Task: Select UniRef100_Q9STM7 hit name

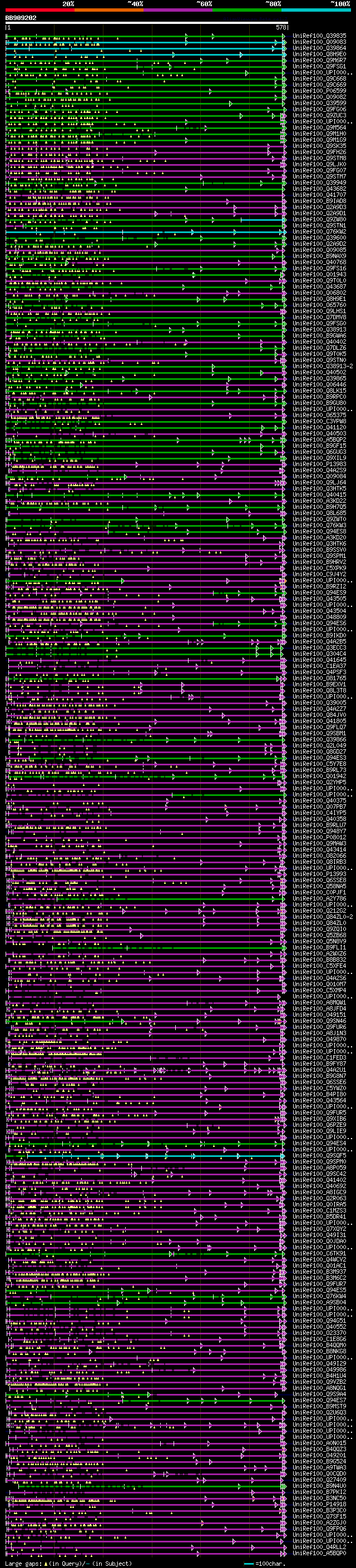Action: tap(319, 176)
